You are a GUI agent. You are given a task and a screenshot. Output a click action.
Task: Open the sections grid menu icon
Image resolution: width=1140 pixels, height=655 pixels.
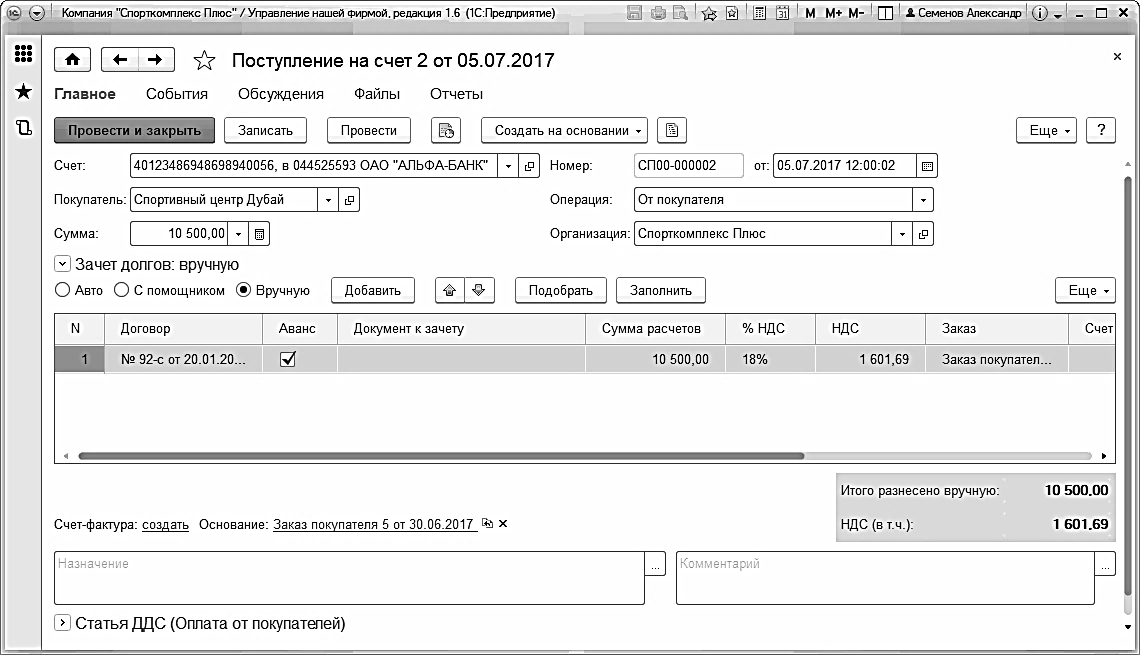[x=23, y=53]
